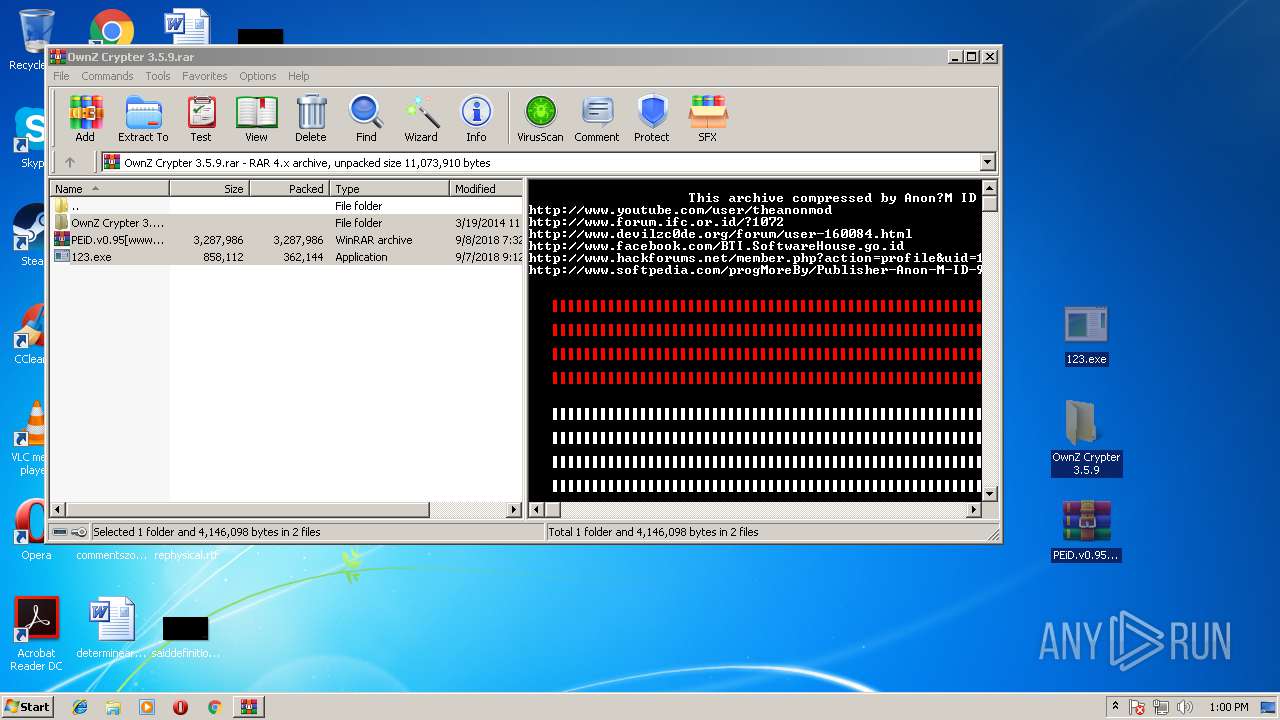
Task: Open the Tools menu
Action: click(158, 76)
